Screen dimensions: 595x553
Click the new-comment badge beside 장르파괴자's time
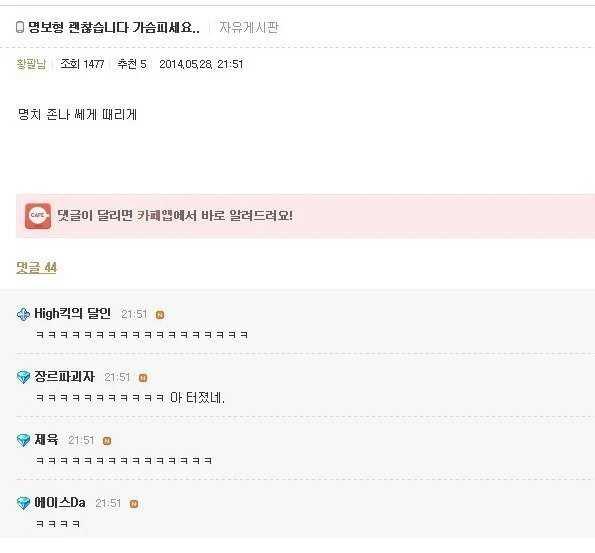143,378
